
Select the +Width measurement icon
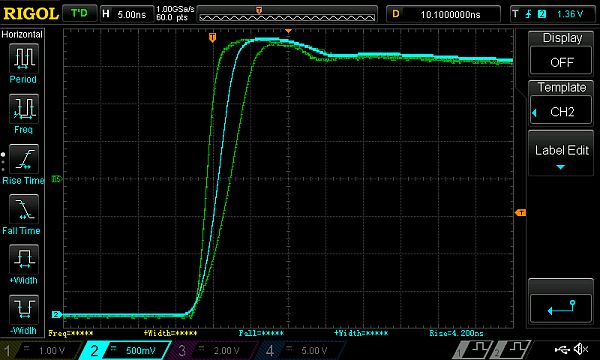tap(24, 259)
